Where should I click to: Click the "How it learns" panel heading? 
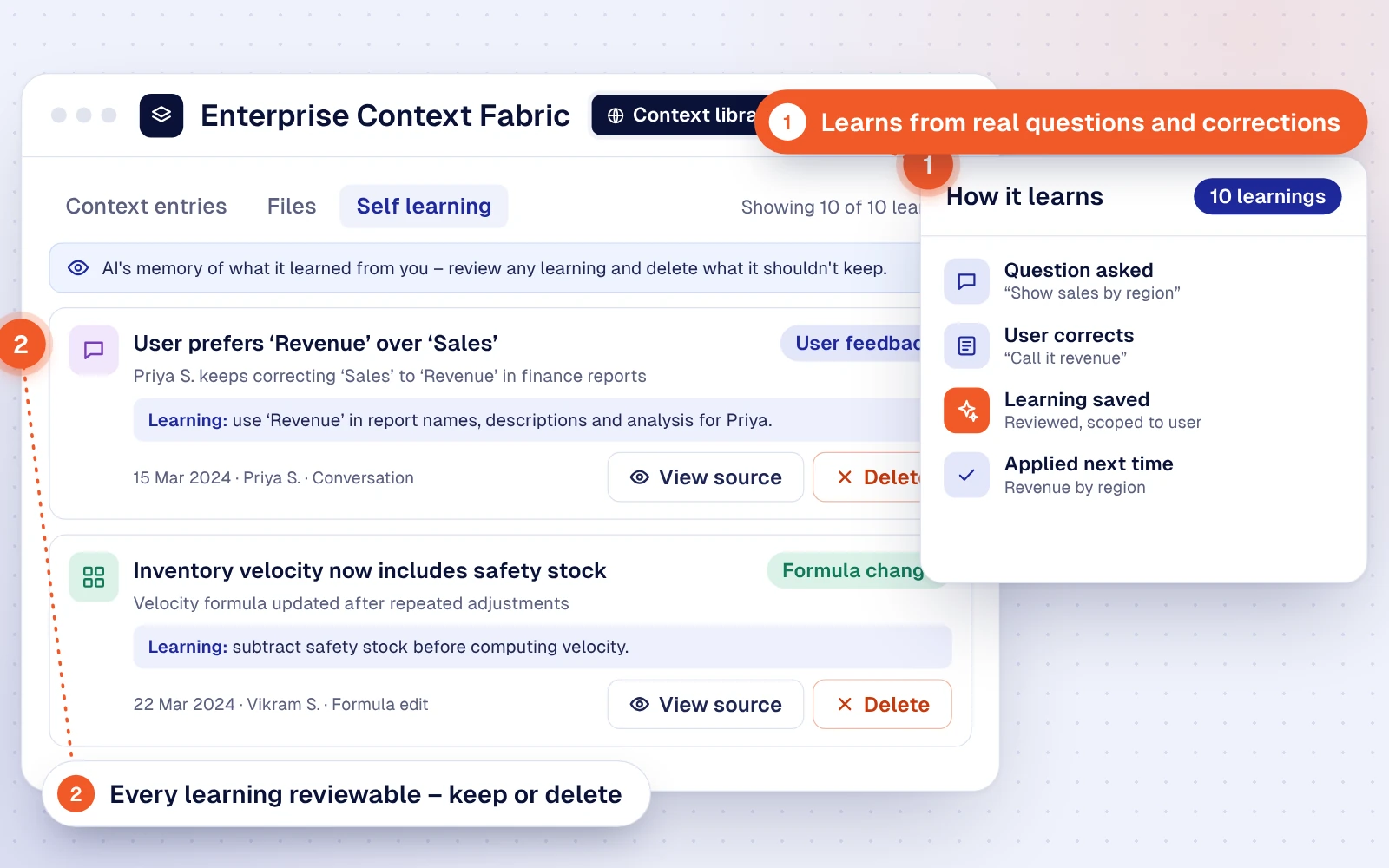1024,197
